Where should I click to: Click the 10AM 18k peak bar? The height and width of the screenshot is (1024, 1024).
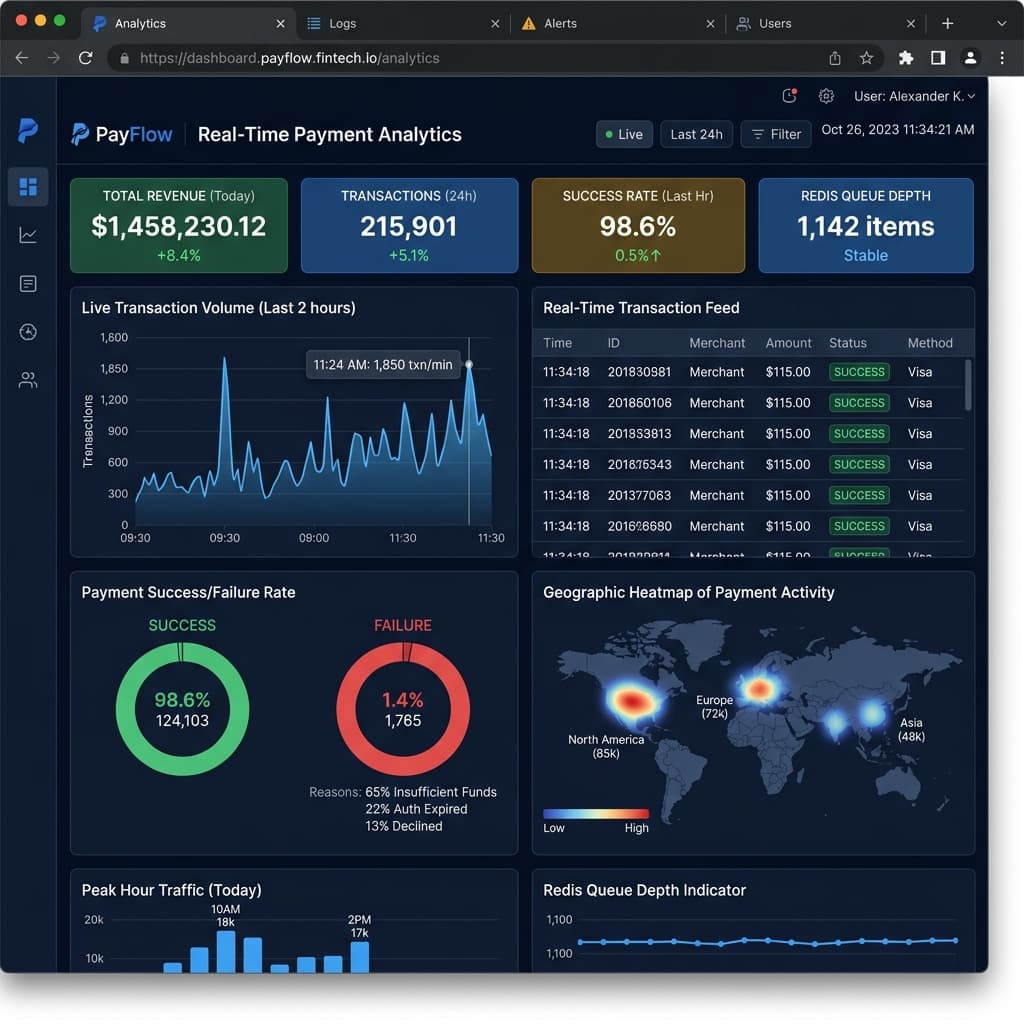click(226, 952)
